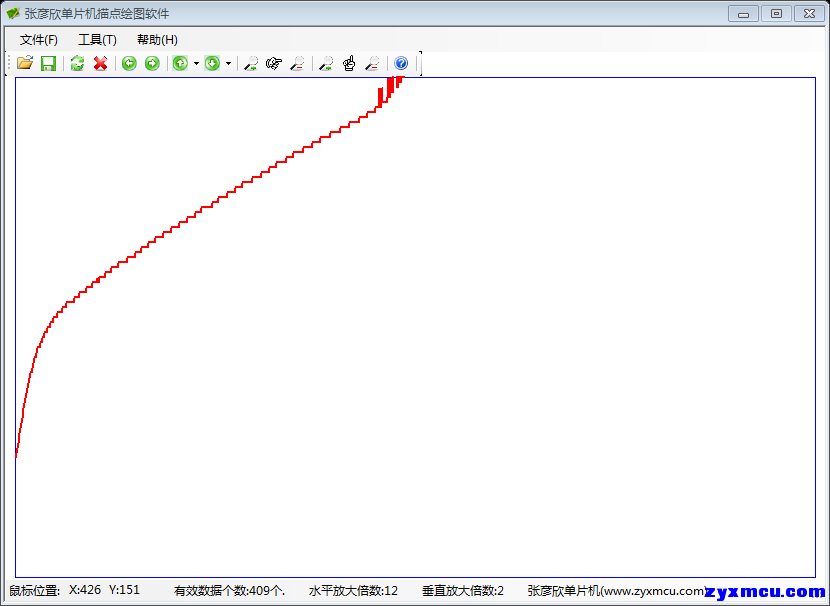Open the 工具(T) menu
Screen dimensions: 830x606
point(97,40)
